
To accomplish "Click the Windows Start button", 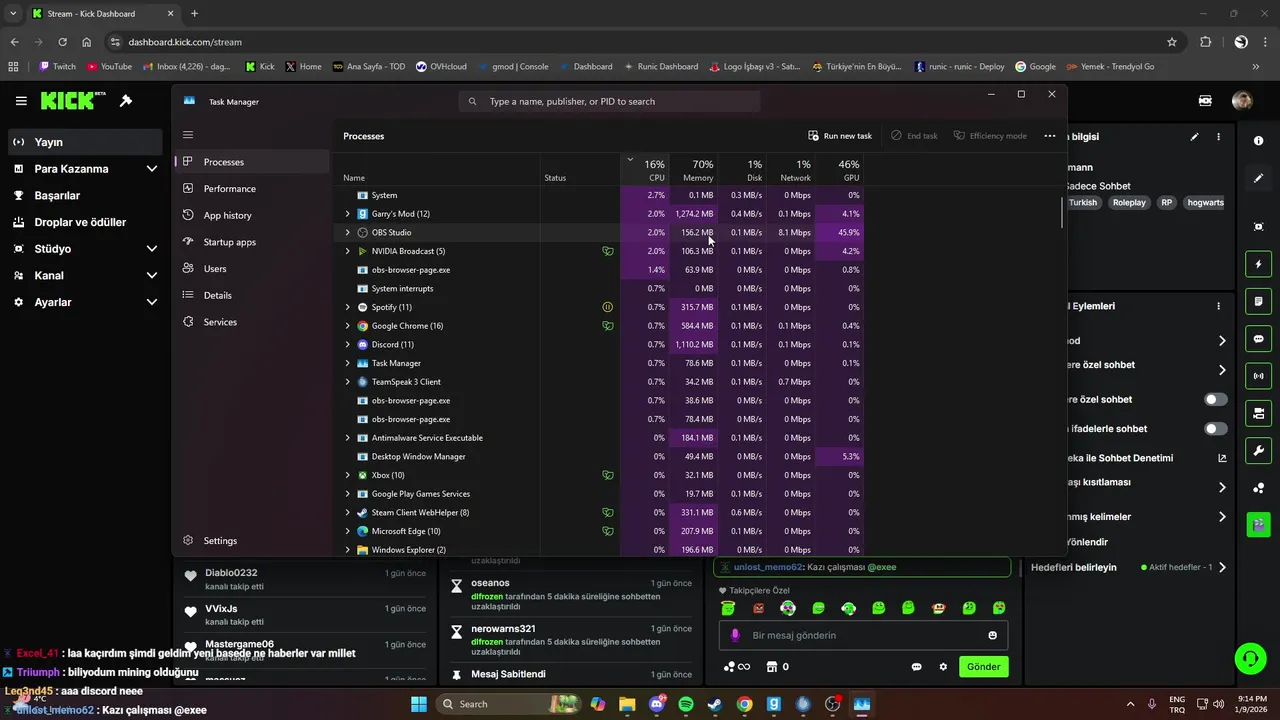I will pyautogui.click(x=419, y=704).
